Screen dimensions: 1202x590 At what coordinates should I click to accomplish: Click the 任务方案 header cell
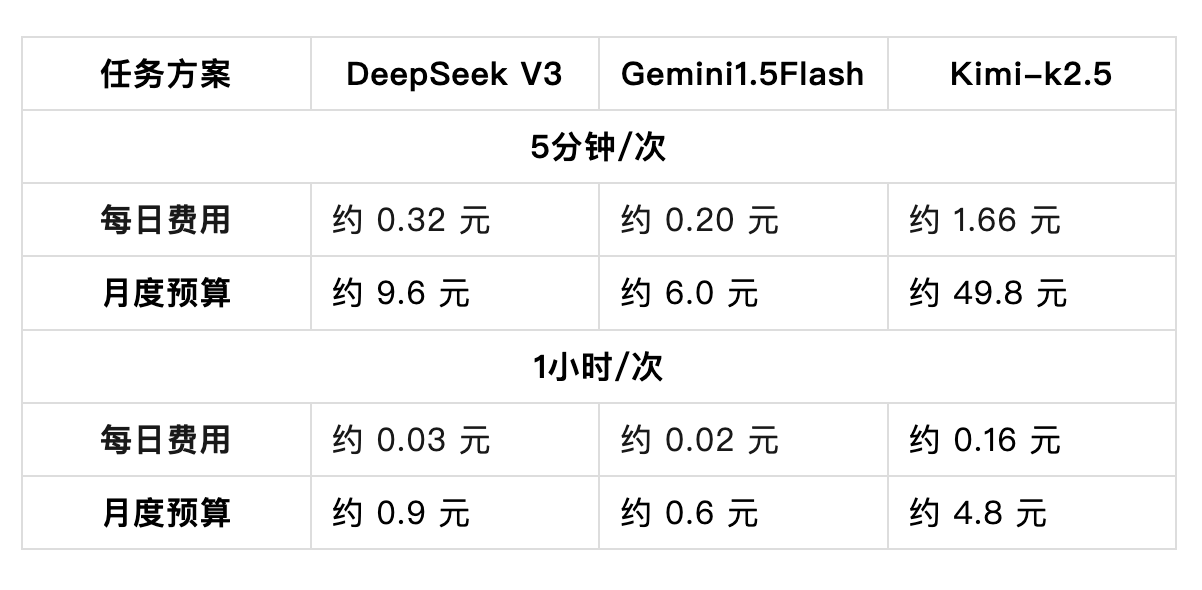(x=166, y=74)
